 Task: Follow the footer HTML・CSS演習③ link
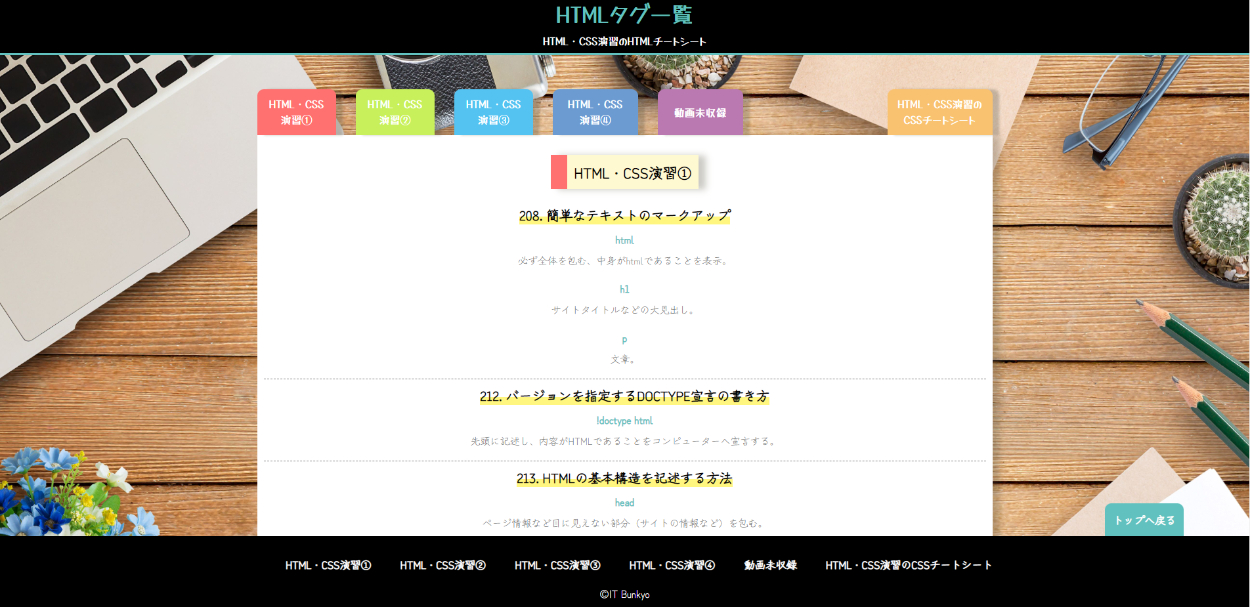coord(558,565)
